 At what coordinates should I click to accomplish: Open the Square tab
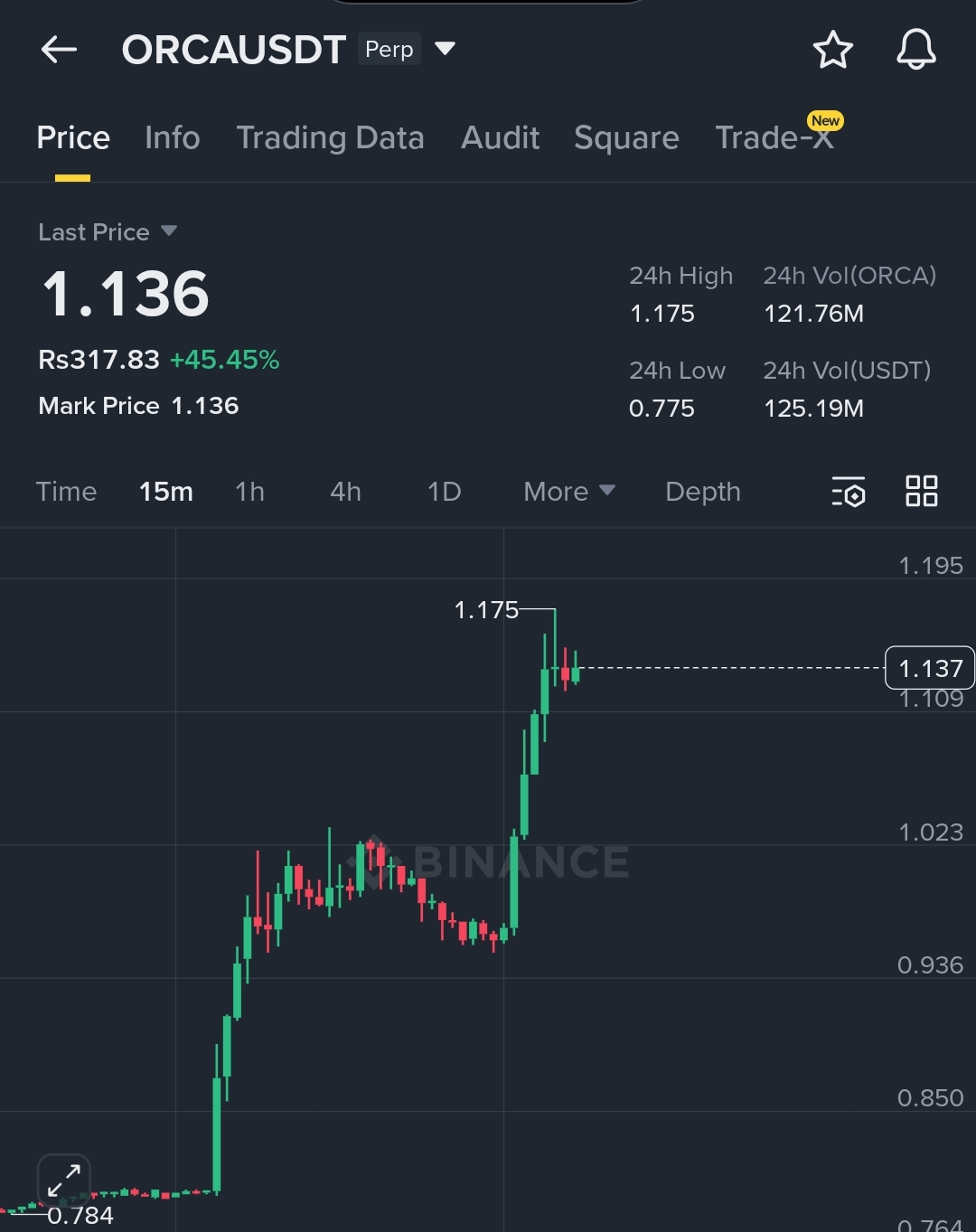[x=626, y=137]
